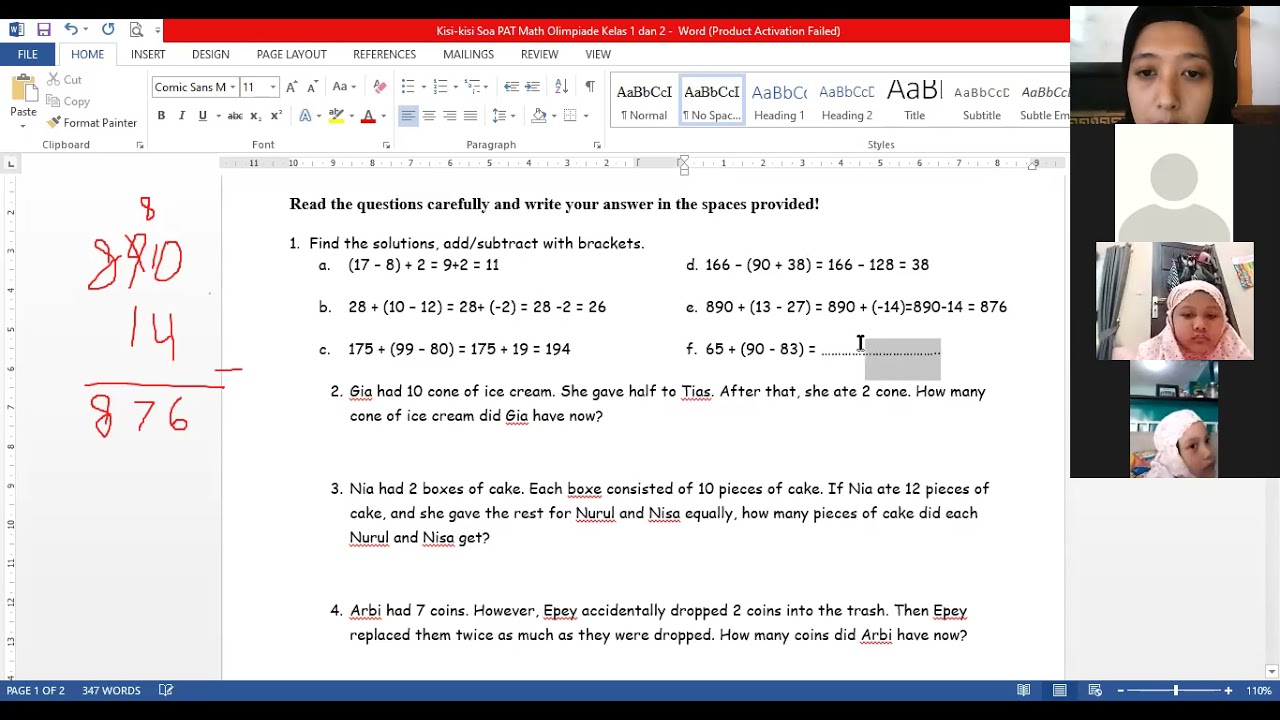The image size is (1280, 720).
Task: Click the 110% zoom level
Action: pyautogui.click(x=1258, y=690)
